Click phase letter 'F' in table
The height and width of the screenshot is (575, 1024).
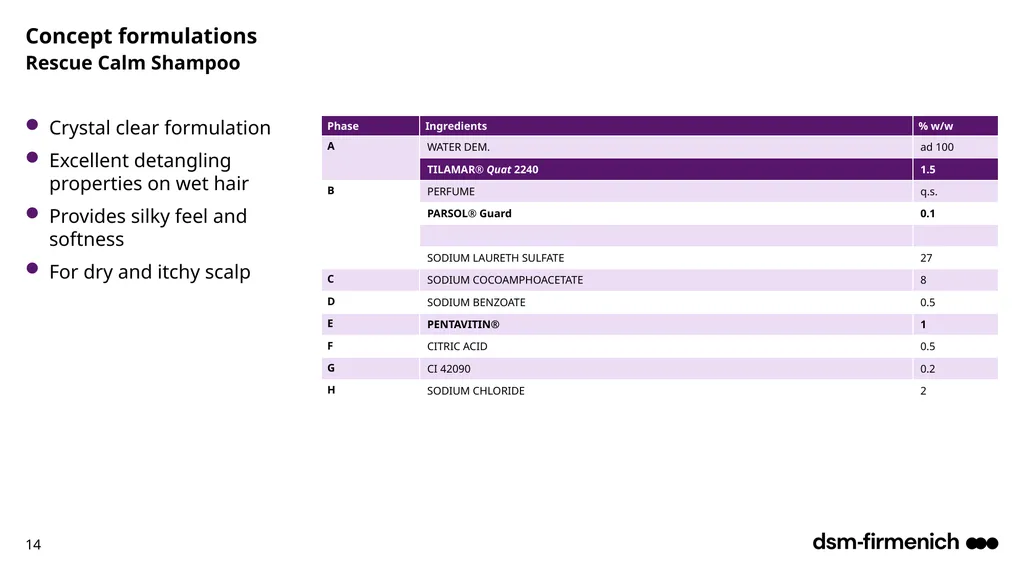[330, 346]
